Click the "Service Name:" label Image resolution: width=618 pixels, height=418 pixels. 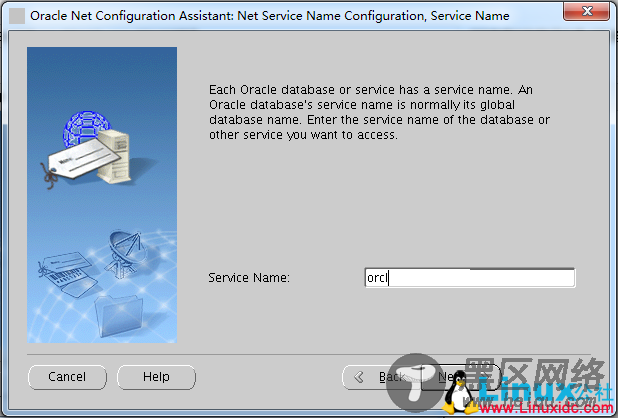coord(249,278)
